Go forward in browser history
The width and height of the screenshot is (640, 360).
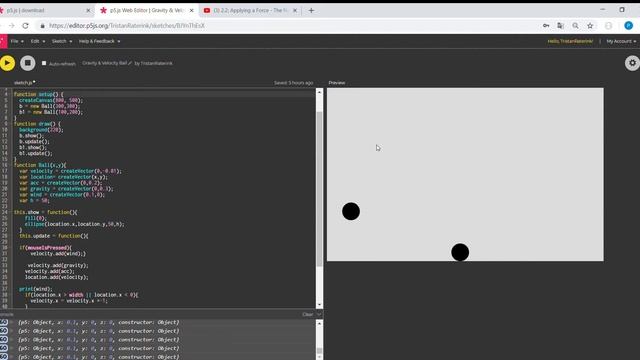coord(11,26)
